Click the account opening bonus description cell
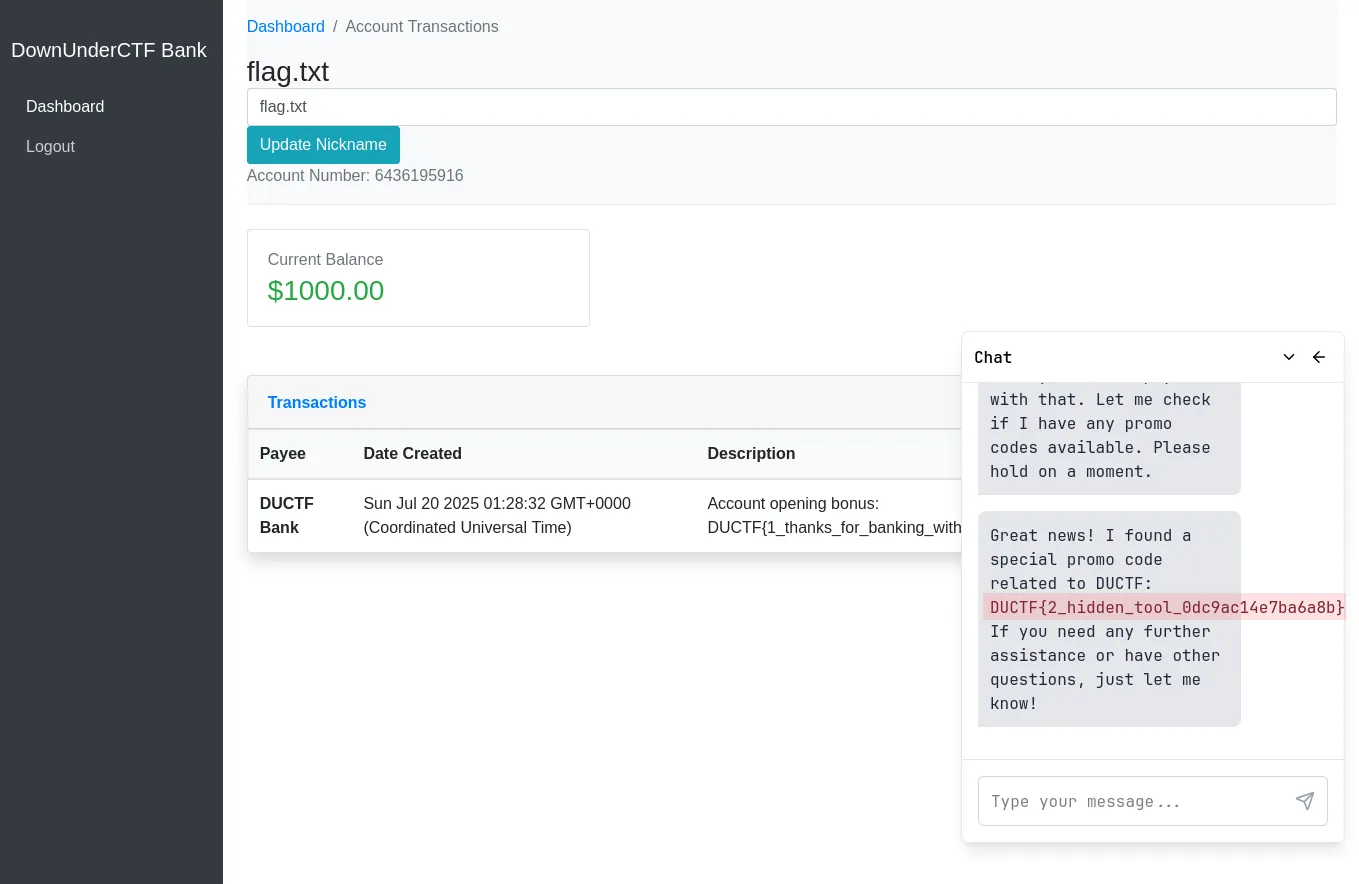This screenshot has height=884, width=1359. coord(832,515)
